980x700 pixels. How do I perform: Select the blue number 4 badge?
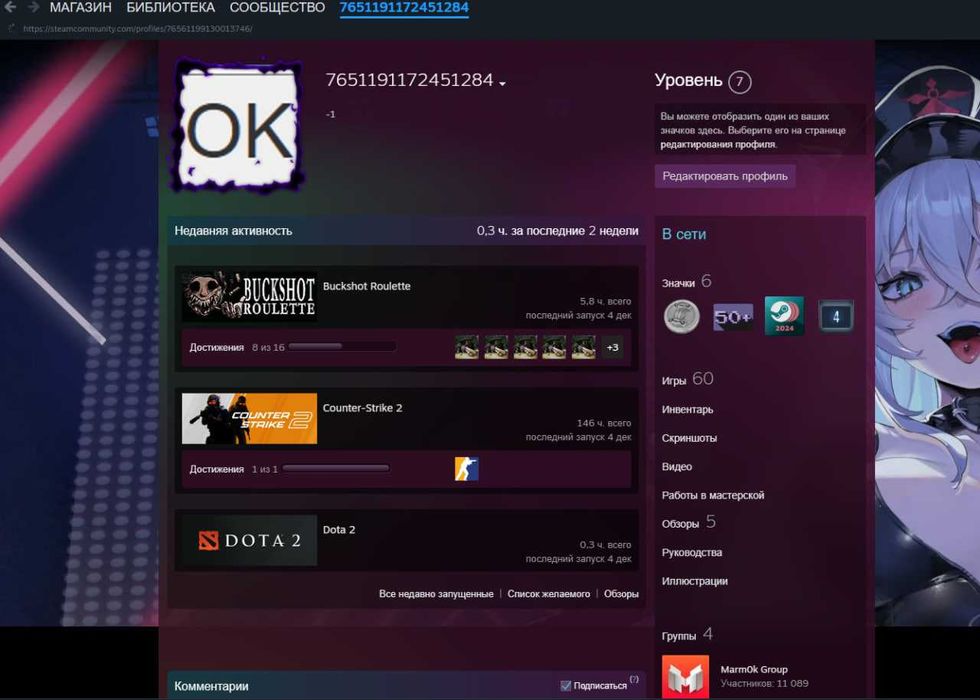(x=836, y=317)
